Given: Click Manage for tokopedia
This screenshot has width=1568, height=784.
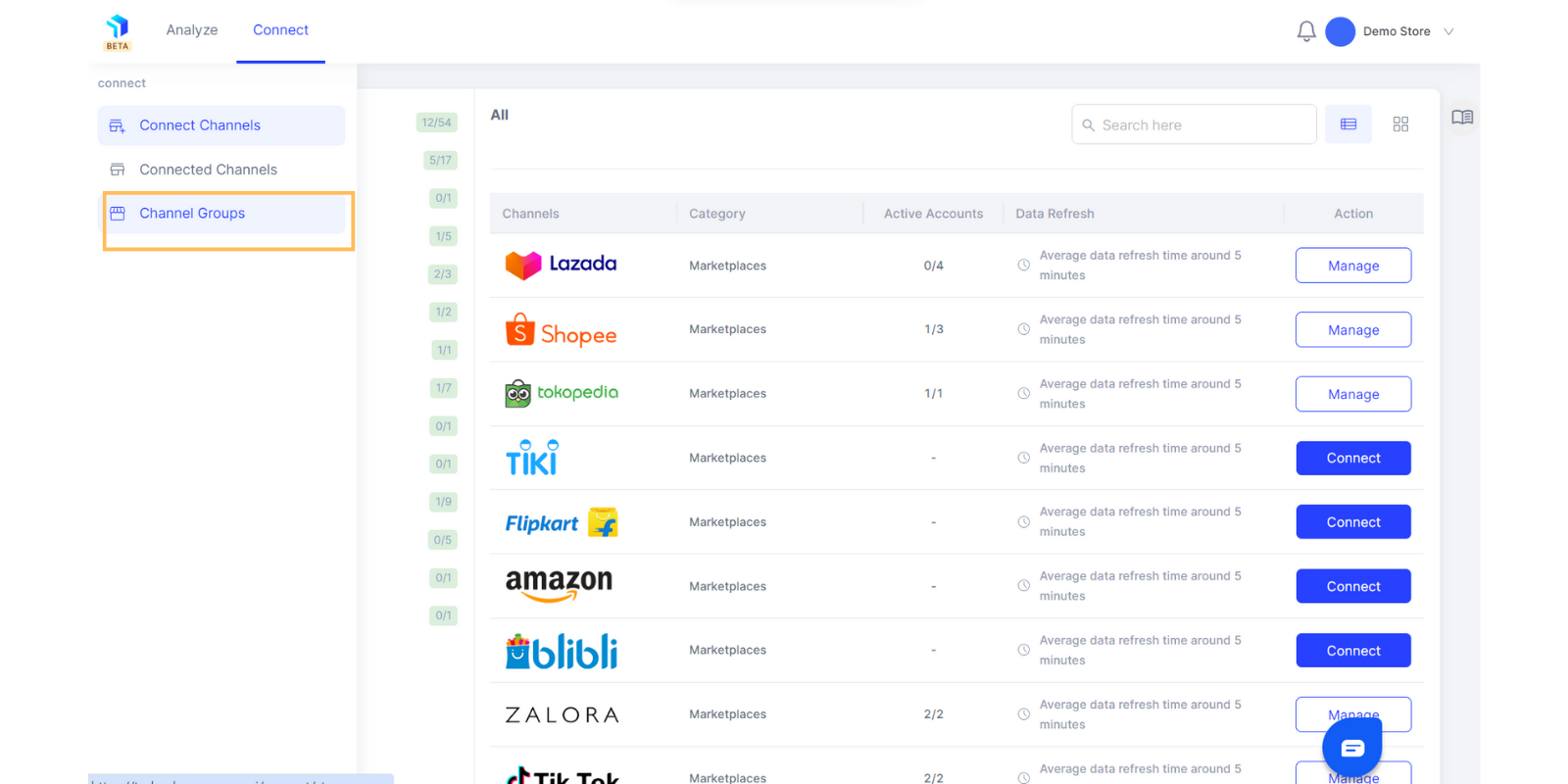Looking at the screenshot, I should tap(1353, 394).
